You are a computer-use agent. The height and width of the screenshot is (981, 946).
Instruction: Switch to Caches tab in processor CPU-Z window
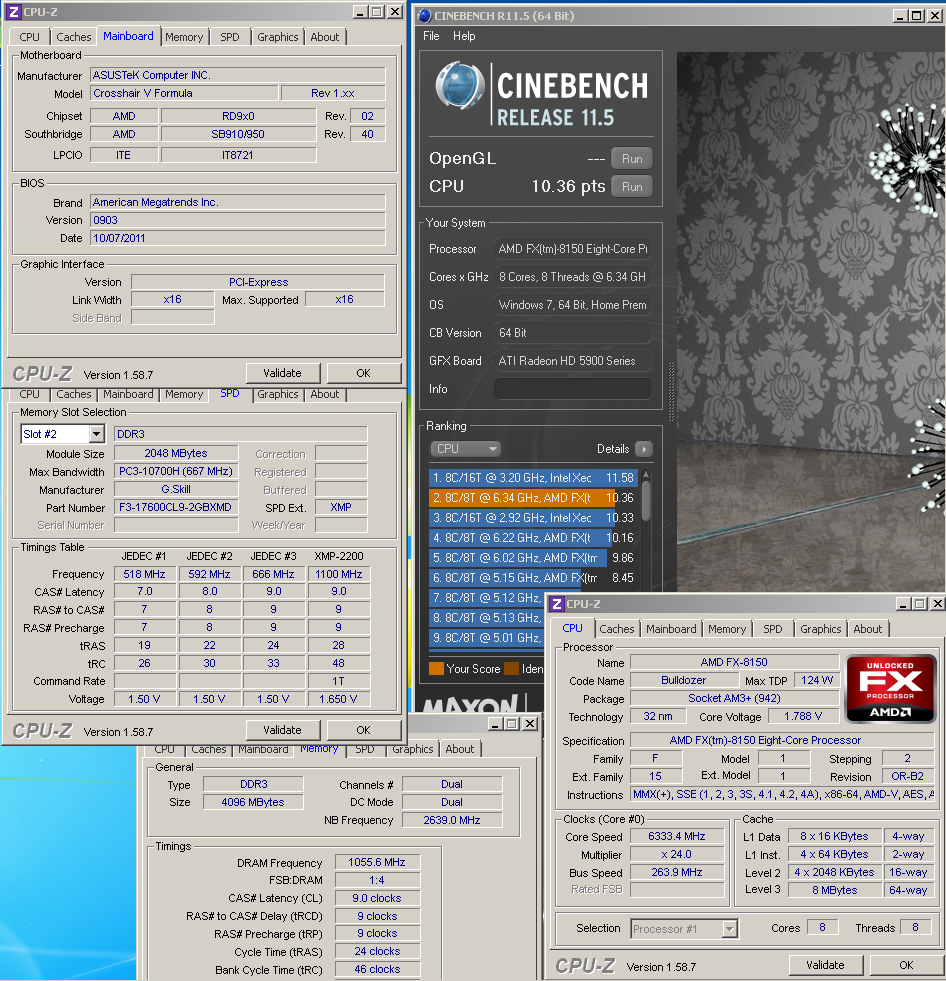[x=617, y=629]
